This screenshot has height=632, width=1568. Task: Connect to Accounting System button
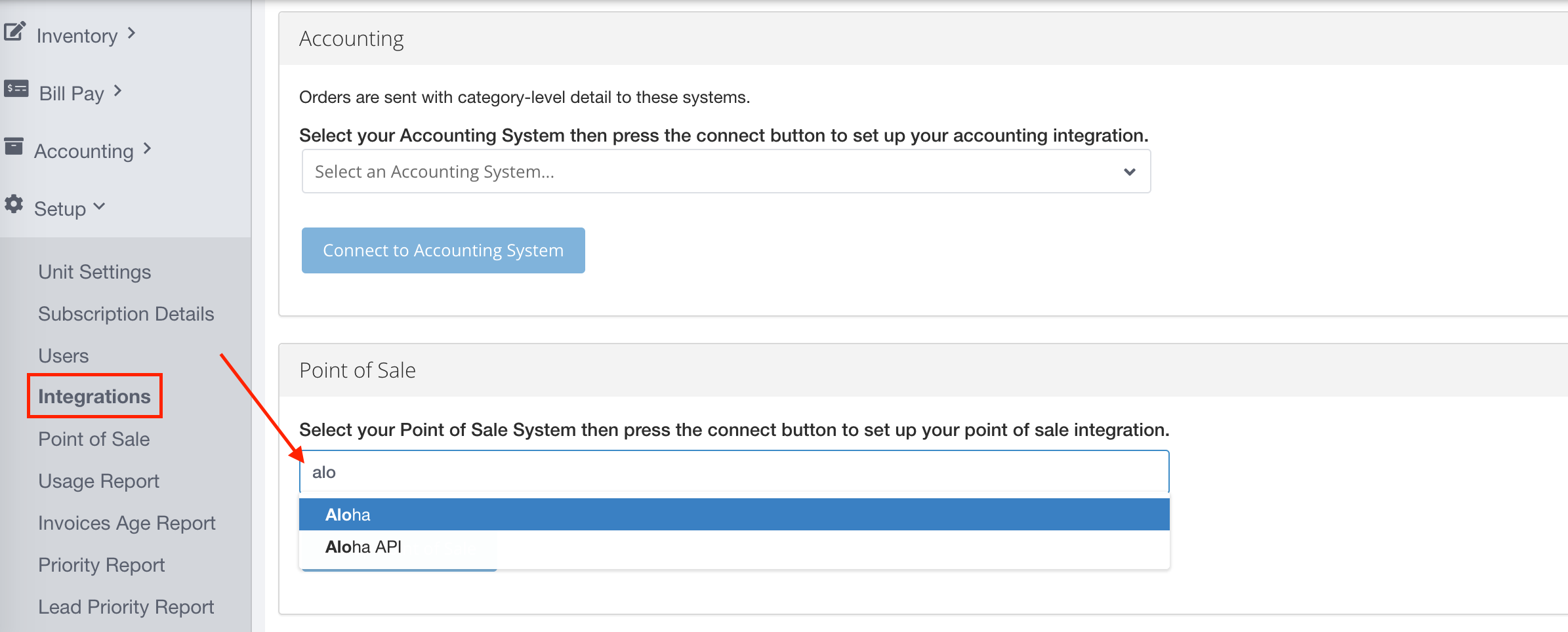pos(443,250)
